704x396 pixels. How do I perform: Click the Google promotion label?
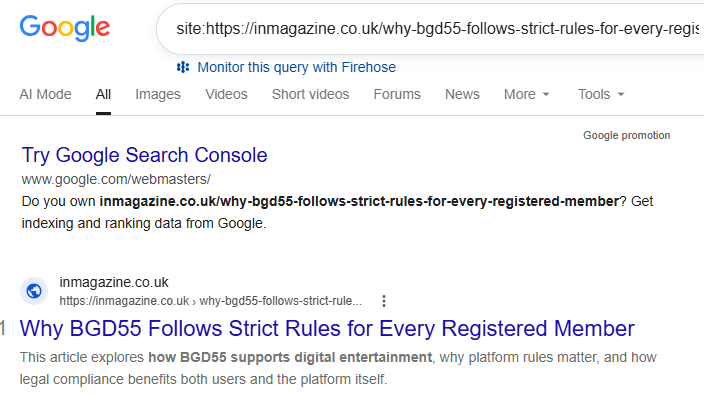tap(626, 135)
